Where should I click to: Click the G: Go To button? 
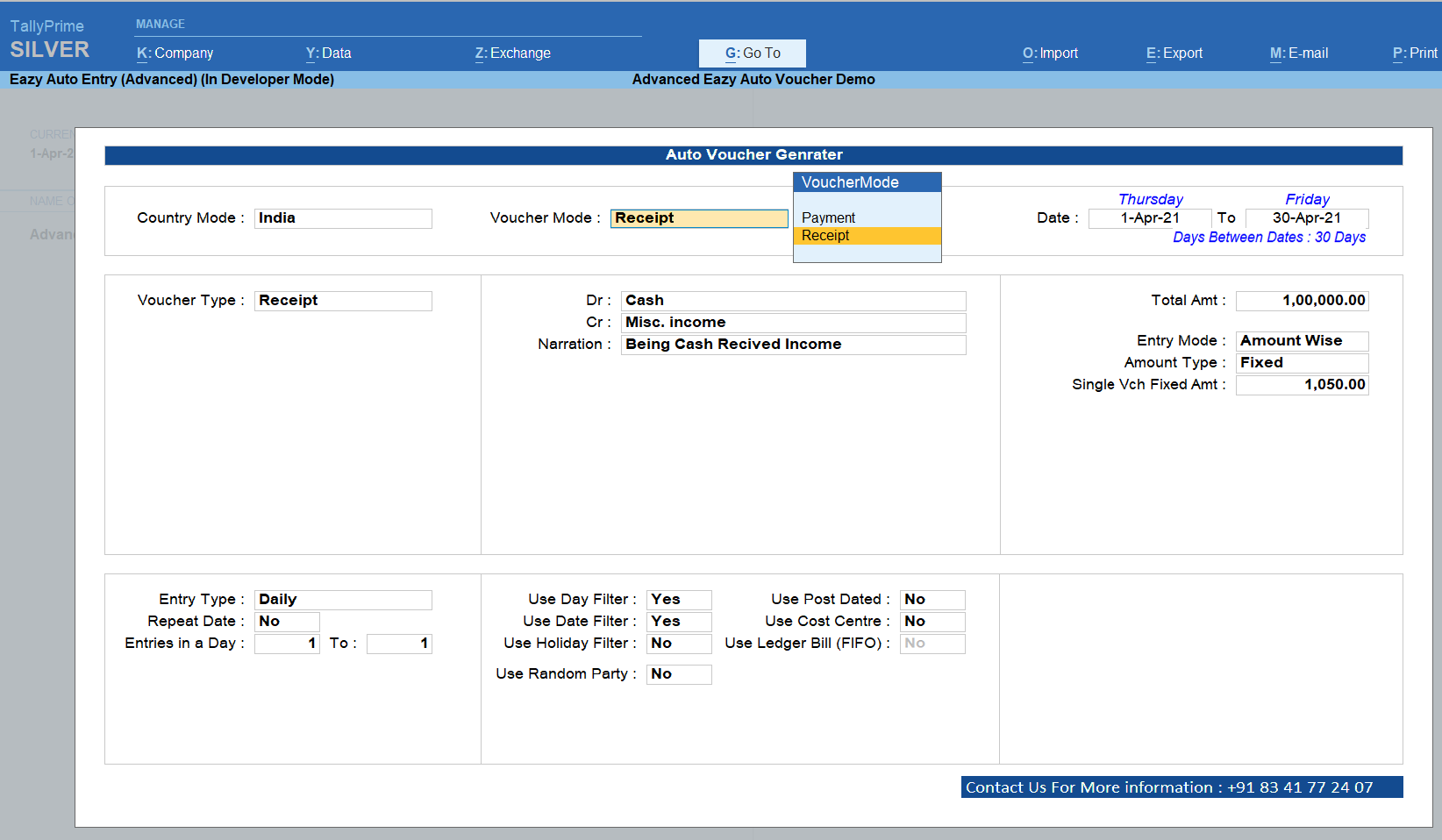point(753,53)
